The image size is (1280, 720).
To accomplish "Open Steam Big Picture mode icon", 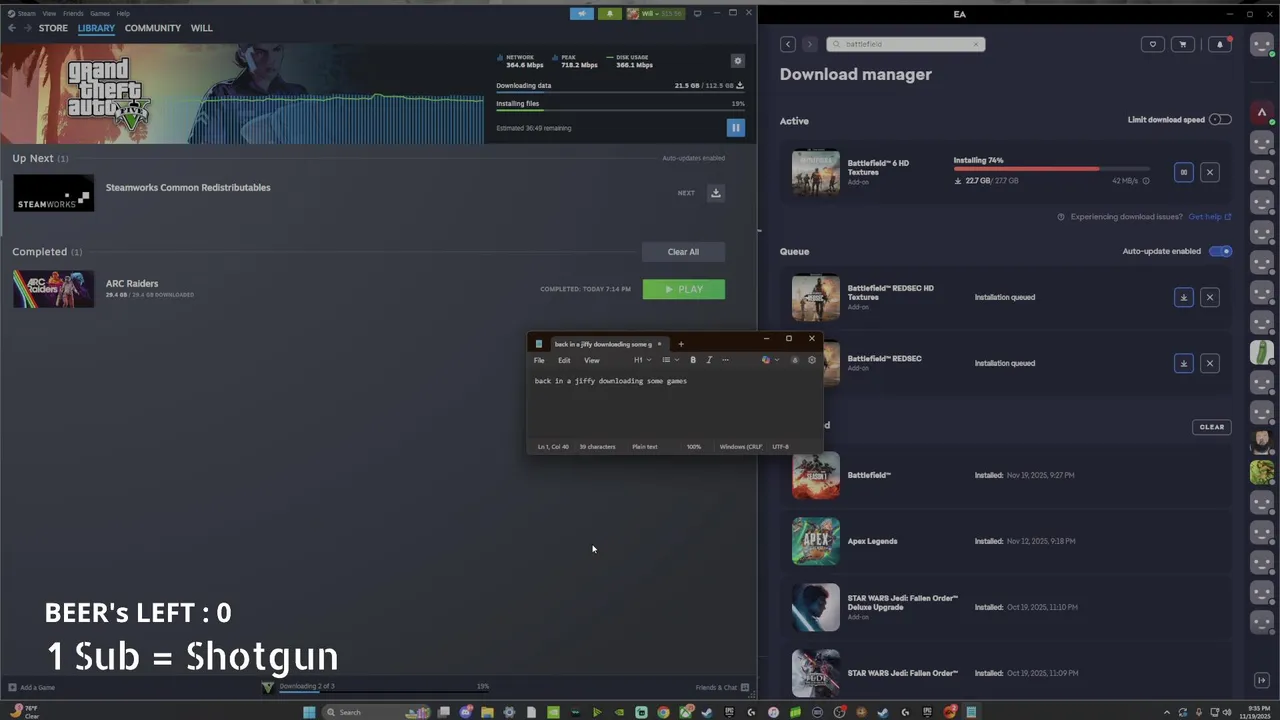I will click(697, 14).
